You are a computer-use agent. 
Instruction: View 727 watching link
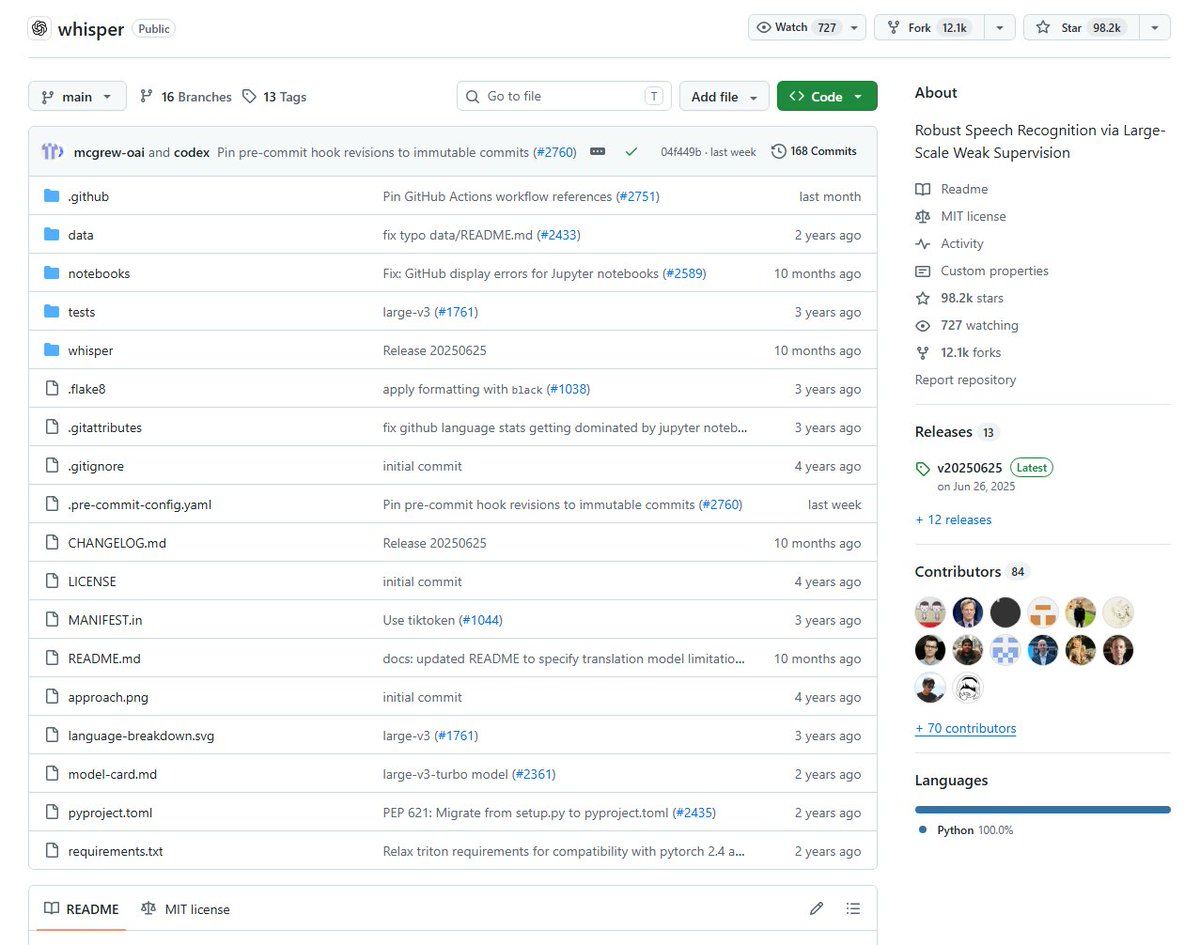pyautogui.click(x=966, y=325)
